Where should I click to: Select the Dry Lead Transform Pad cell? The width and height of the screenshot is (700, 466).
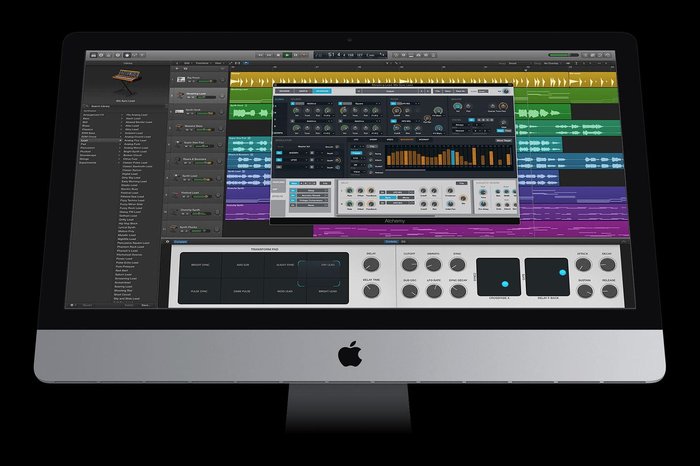tap(328, 265)
